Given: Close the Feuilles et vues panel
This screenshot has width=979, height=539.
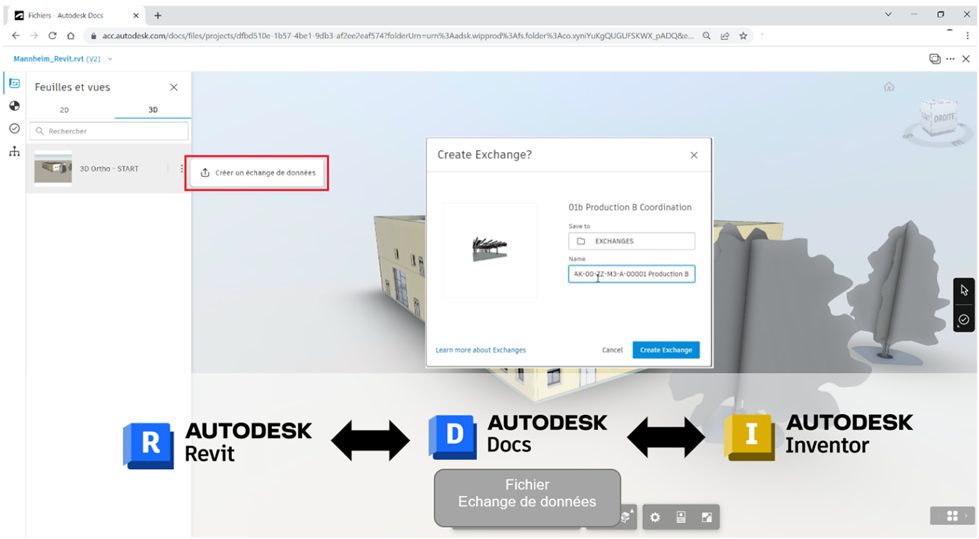Looking at the screenshot, I should (x=174, y=87).
